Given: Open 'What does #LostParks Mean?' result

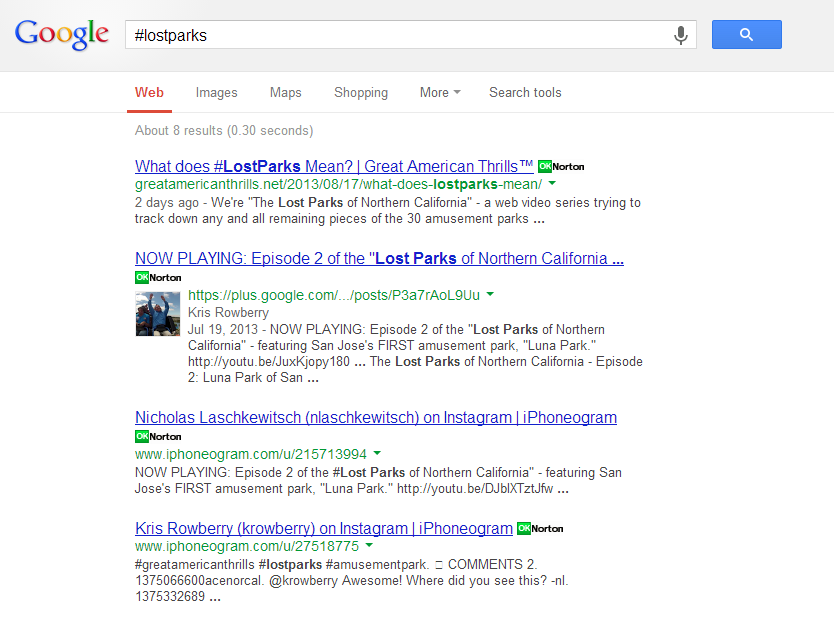Looking at the screenshot, I should point(334,166).
